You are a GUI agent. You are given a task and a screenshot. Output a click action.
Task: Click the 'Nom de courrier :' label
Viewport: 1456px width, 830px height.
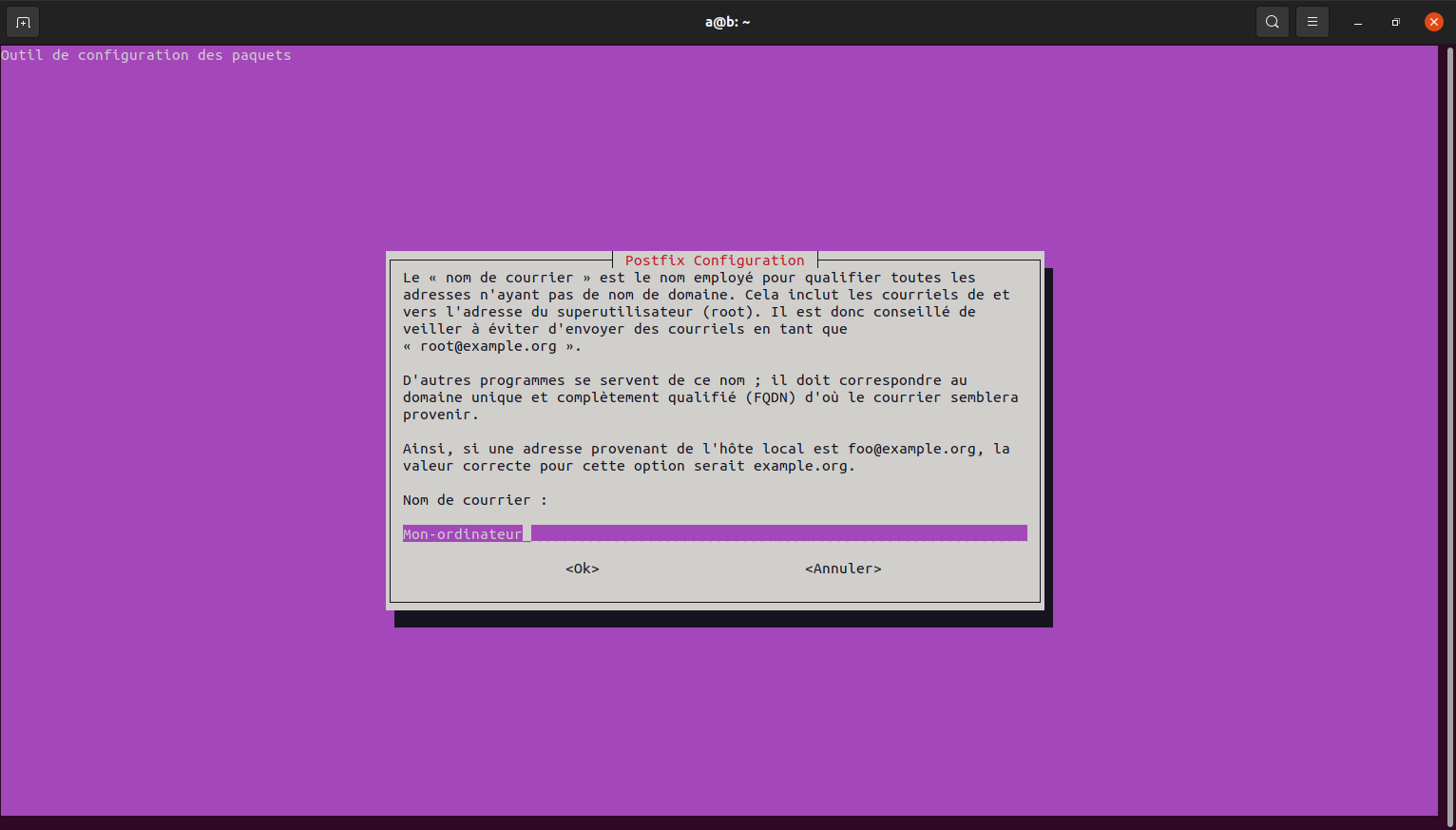474,500
